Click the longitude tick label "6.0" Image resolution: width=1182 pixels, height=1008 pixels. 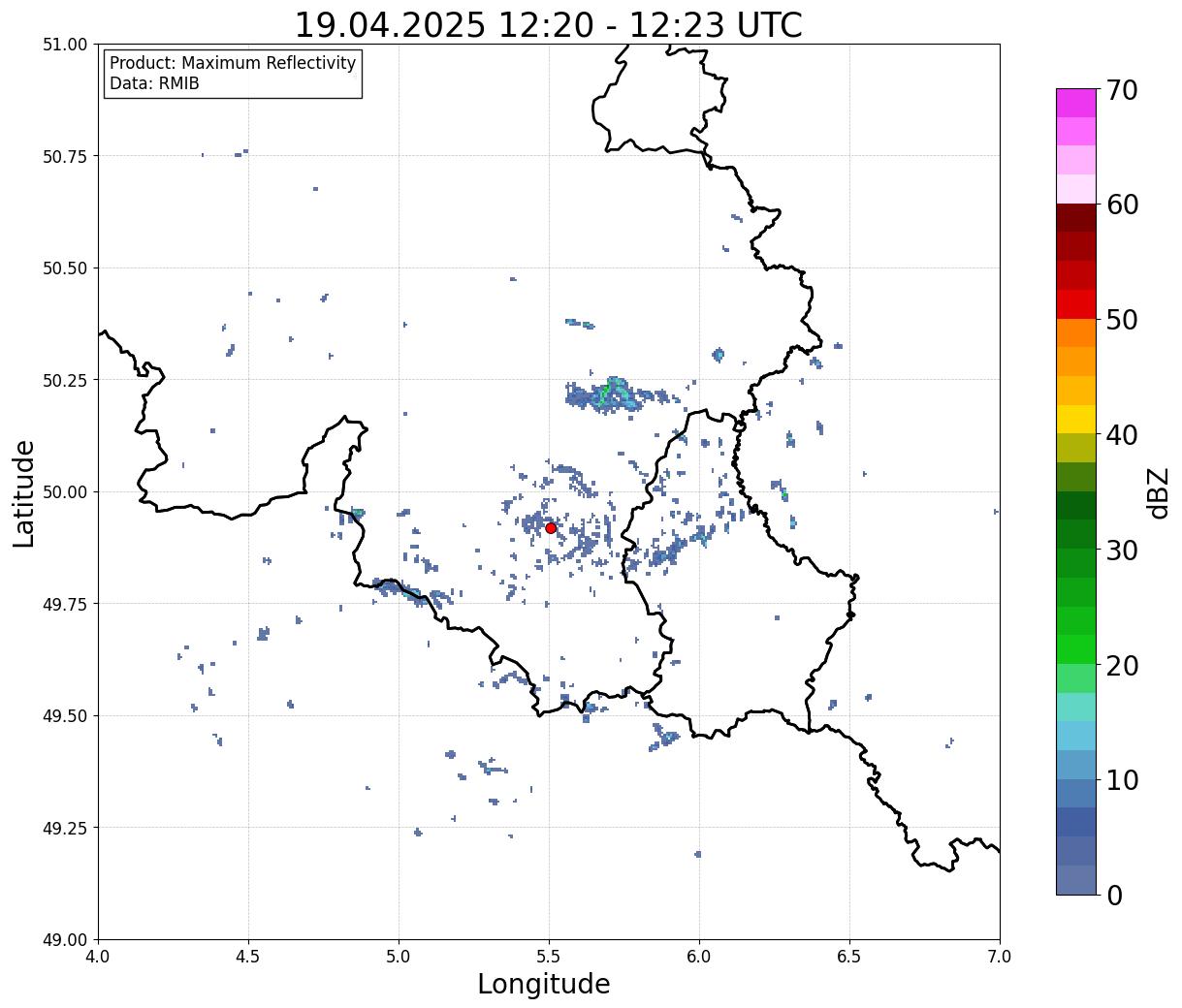tap(699, 956)
